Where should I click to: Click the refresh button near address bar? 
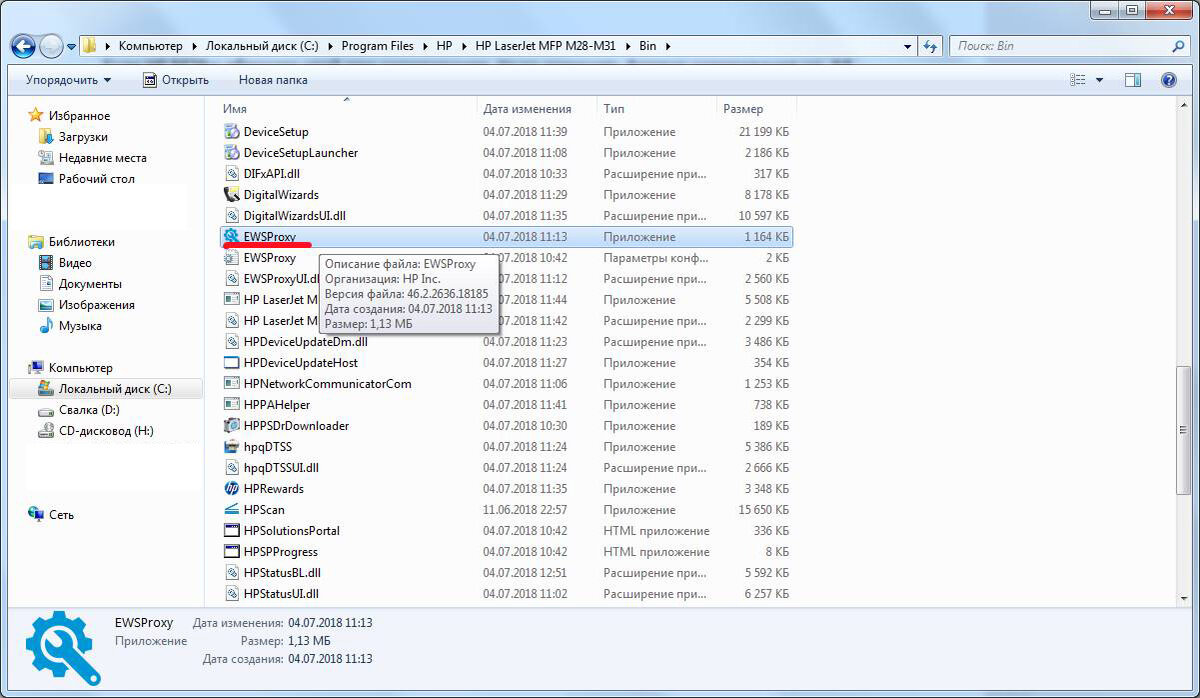[931, 46]
